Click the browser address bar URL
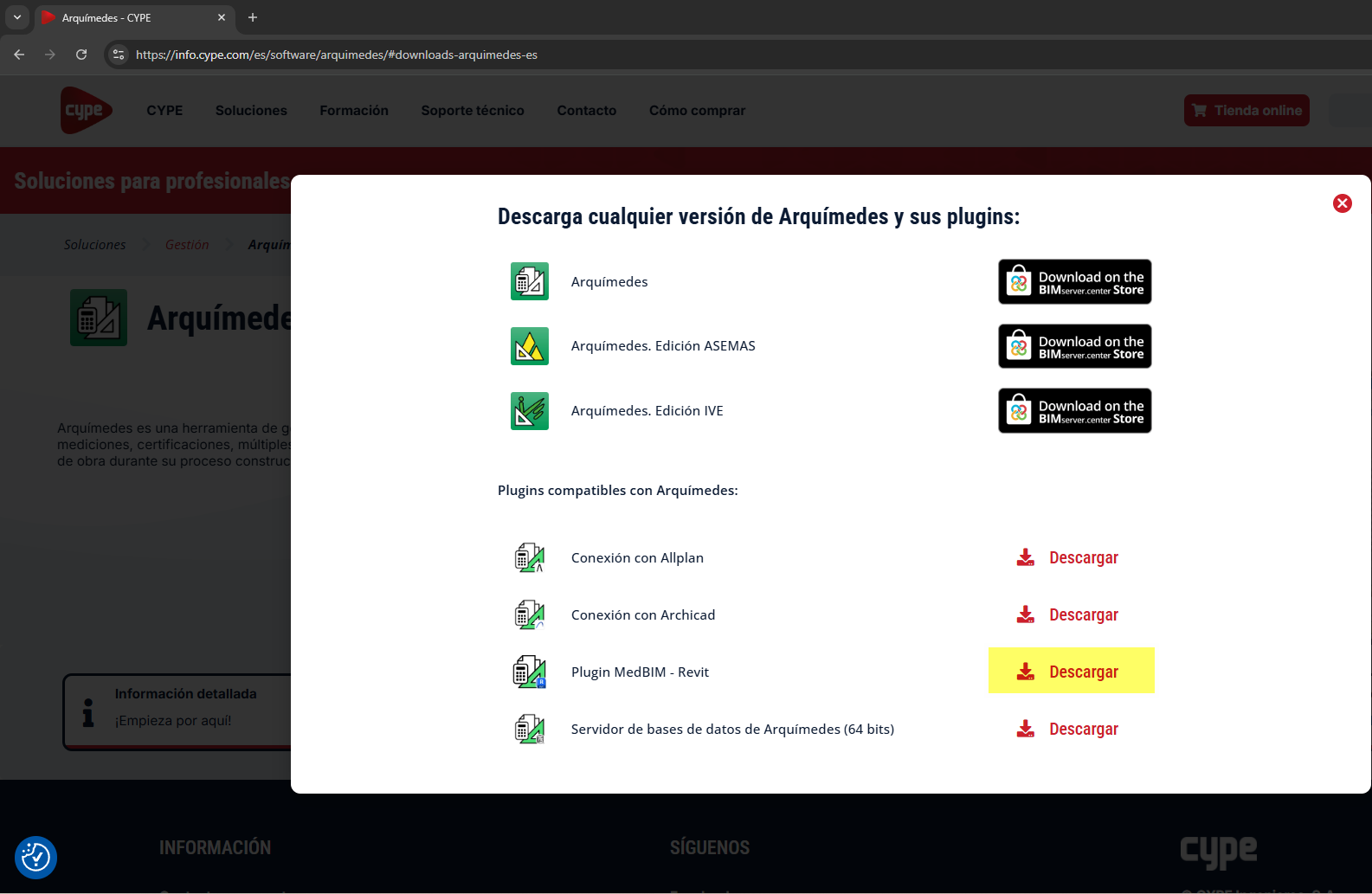 tap(337, 55)
